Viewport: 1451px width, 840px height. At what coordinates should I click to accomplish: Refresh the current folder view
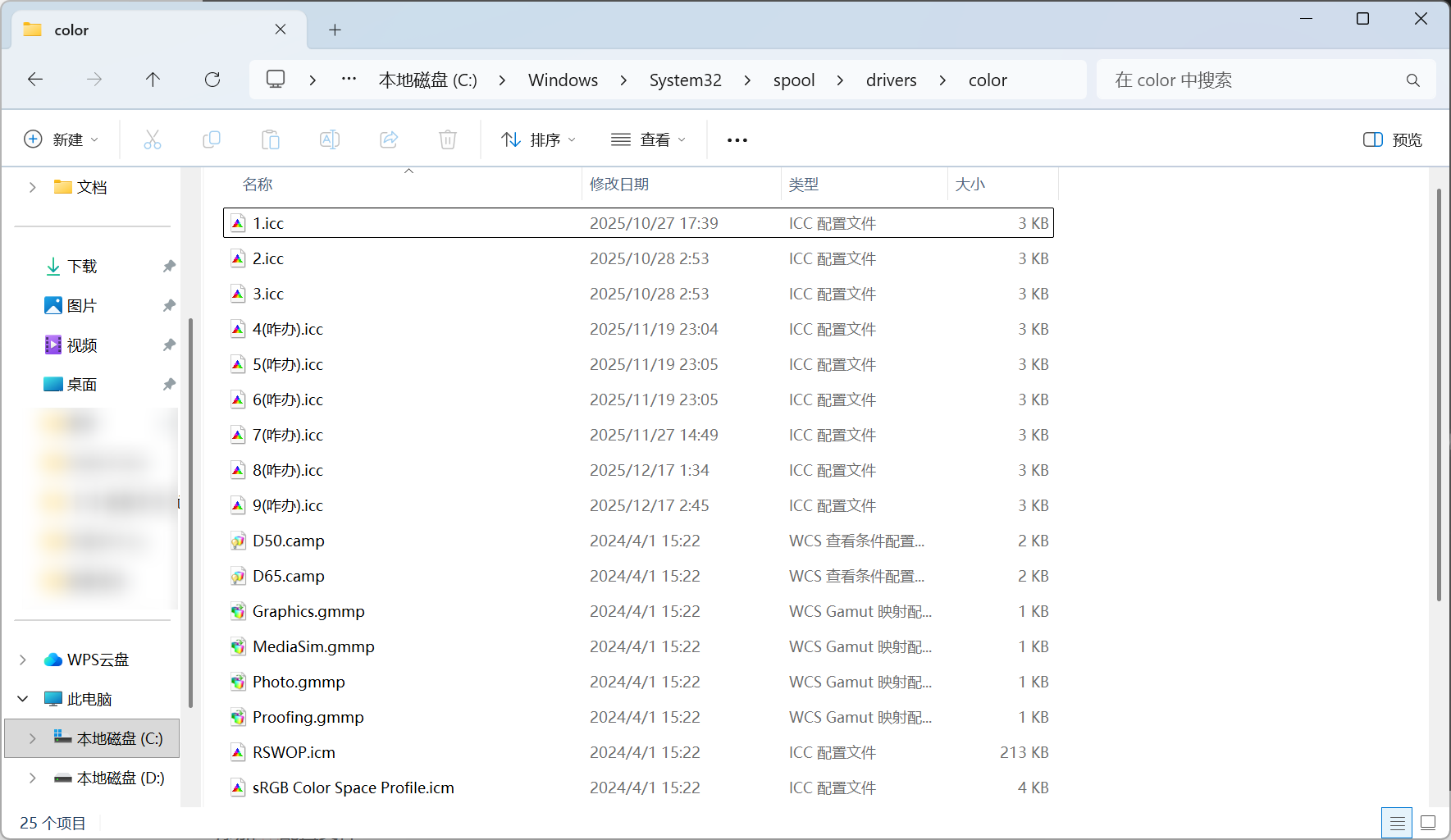click(x=212, y=80)
